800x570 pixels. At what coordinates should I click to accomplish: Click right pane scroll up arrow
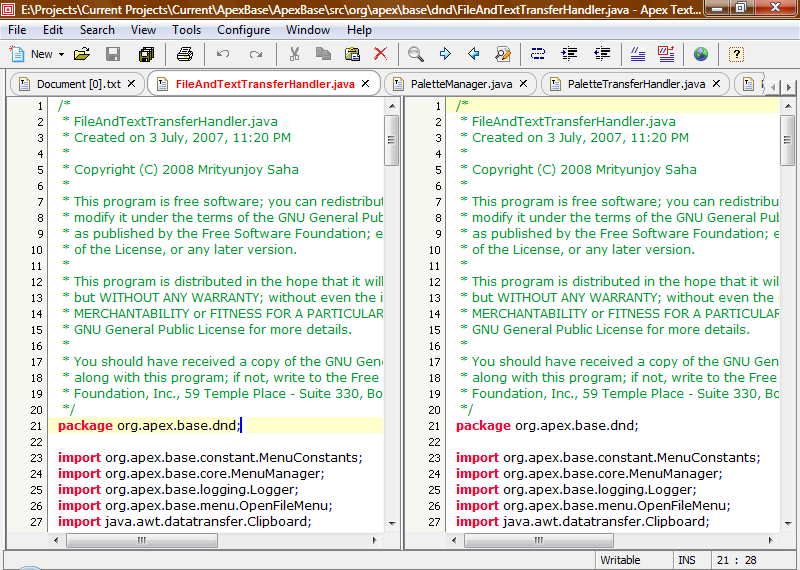pyautogui.click(x=788, y=106)
